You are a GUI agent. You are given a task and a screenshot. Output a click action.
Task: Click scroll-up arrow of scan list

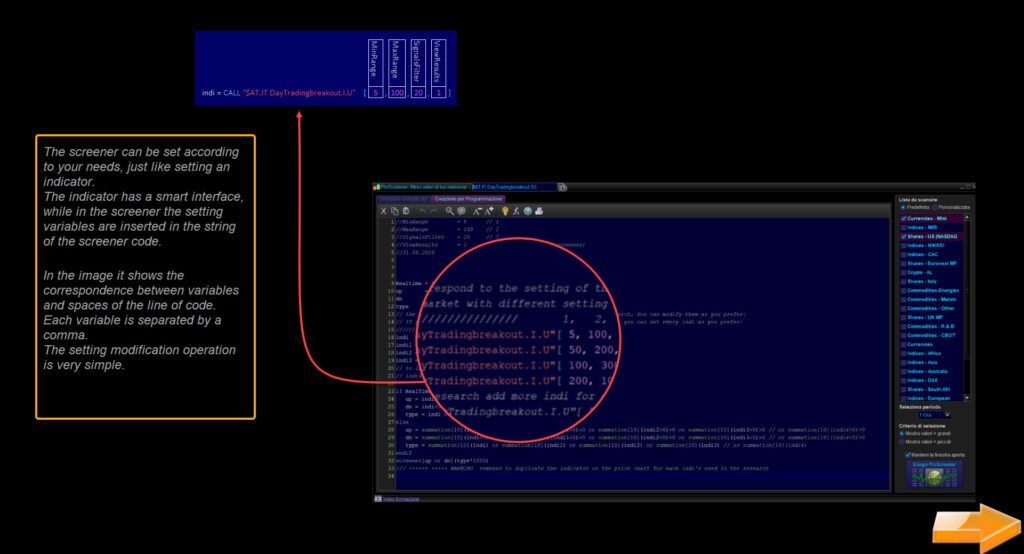point(967,218)
